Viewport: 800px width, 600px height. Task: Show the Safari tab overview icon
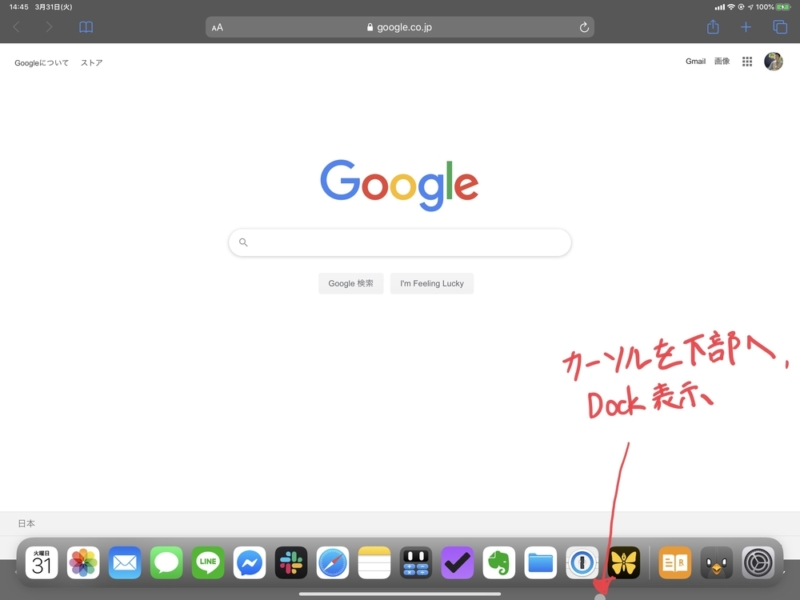(x=780, y=27)
